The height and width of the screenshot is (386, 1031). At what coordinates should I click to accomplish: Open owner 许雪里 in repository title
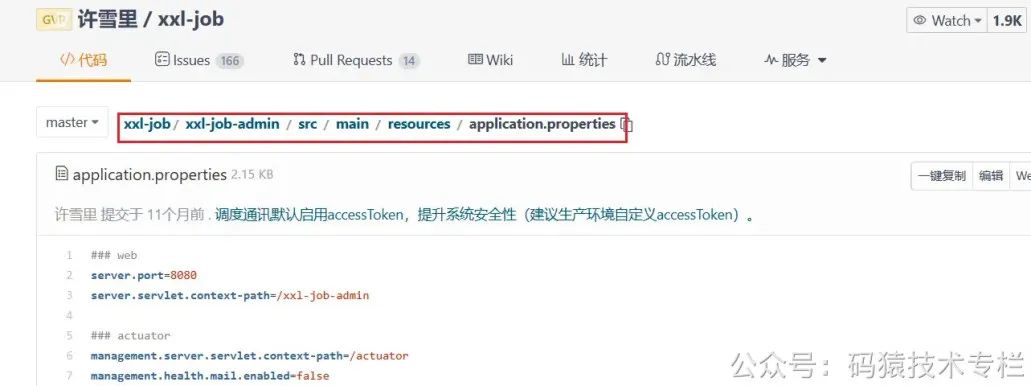pyautogui.click(x=107, y=19)
